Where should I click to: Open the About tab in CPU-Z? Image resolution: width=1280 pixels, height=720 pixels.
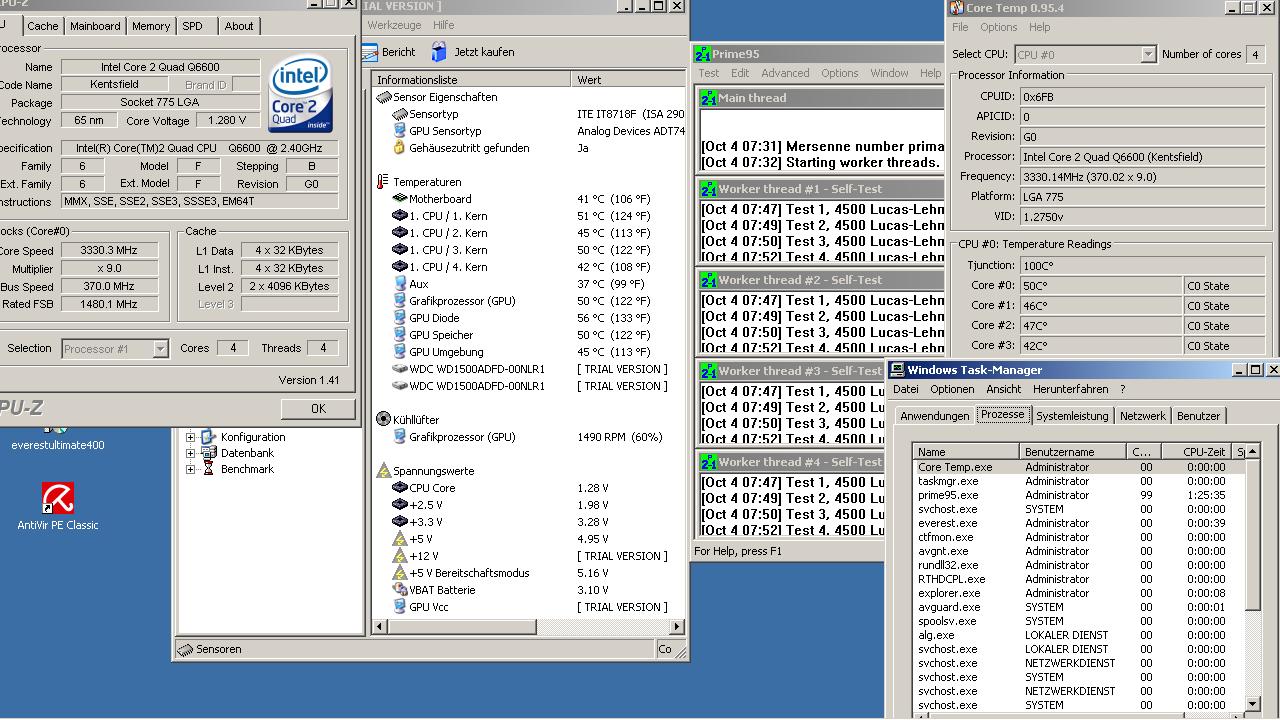238,26
